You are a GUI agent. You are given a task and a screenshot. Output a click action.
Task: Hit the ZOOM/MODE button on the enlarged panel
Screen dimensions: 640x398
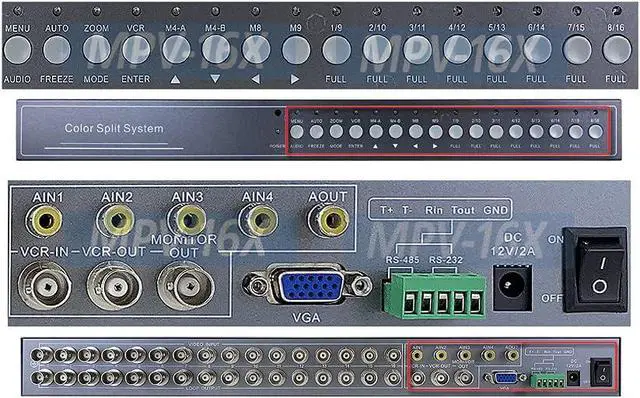click(x=96, y=50)
